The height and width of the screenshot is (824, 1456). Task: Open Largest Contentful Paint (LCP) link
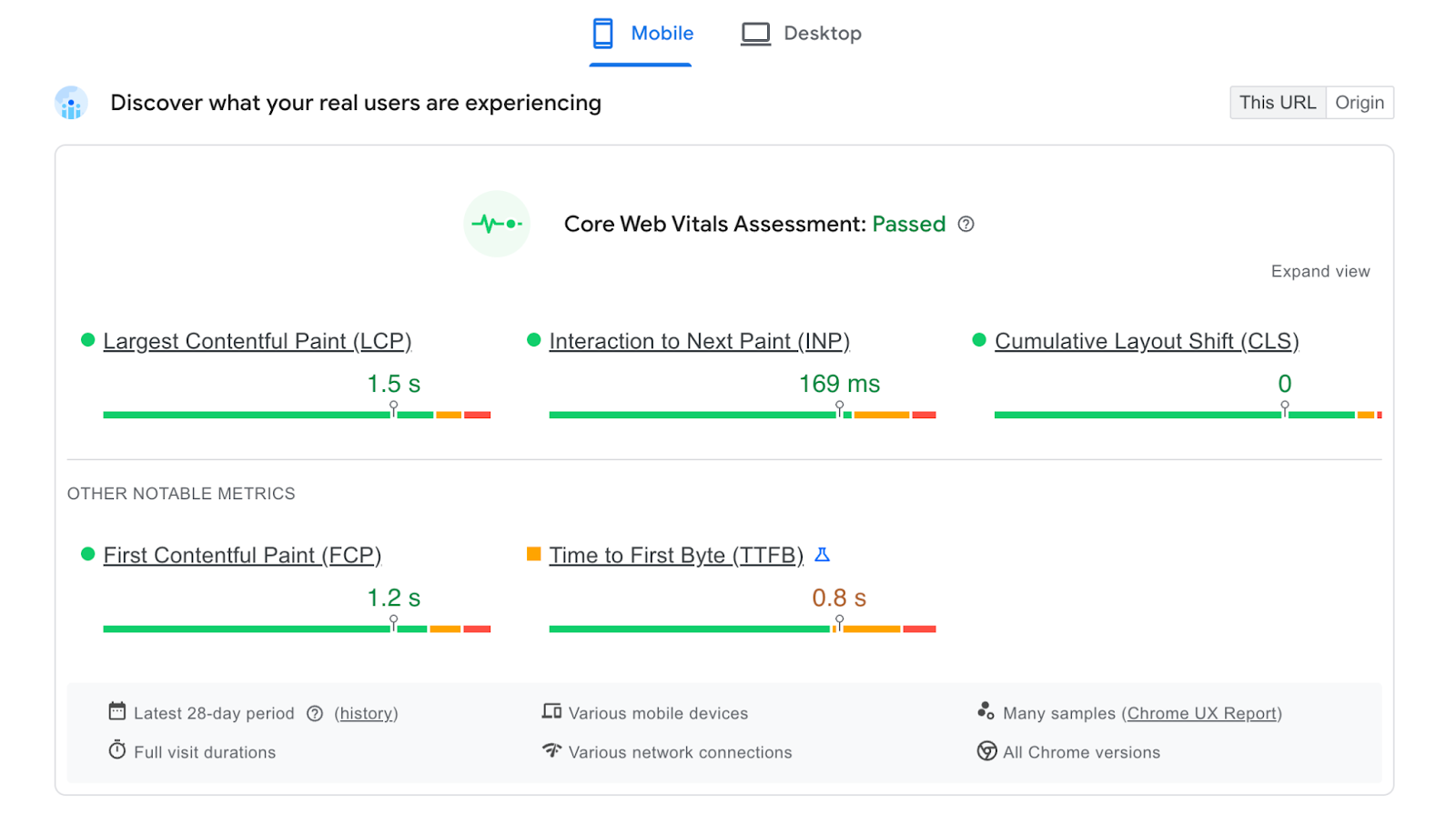pos(257,341)
